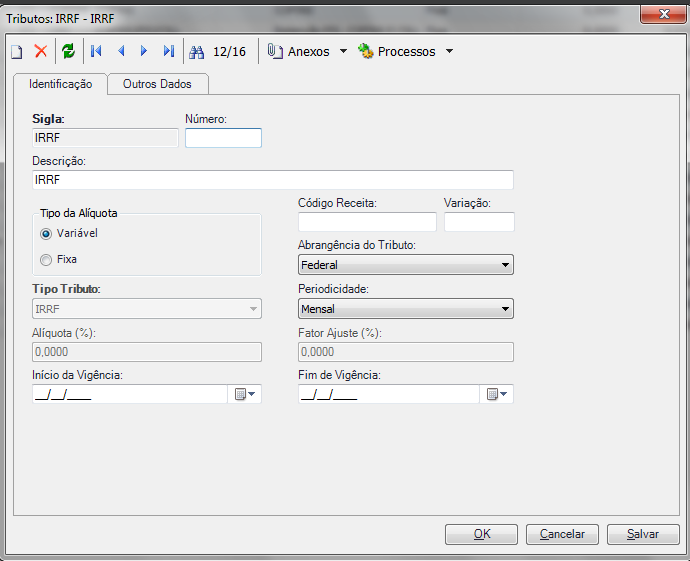This screenshot has height=561, width=690.
Task: Expand the Anexos dropdown arrow
Action: (x=343, y=51)
